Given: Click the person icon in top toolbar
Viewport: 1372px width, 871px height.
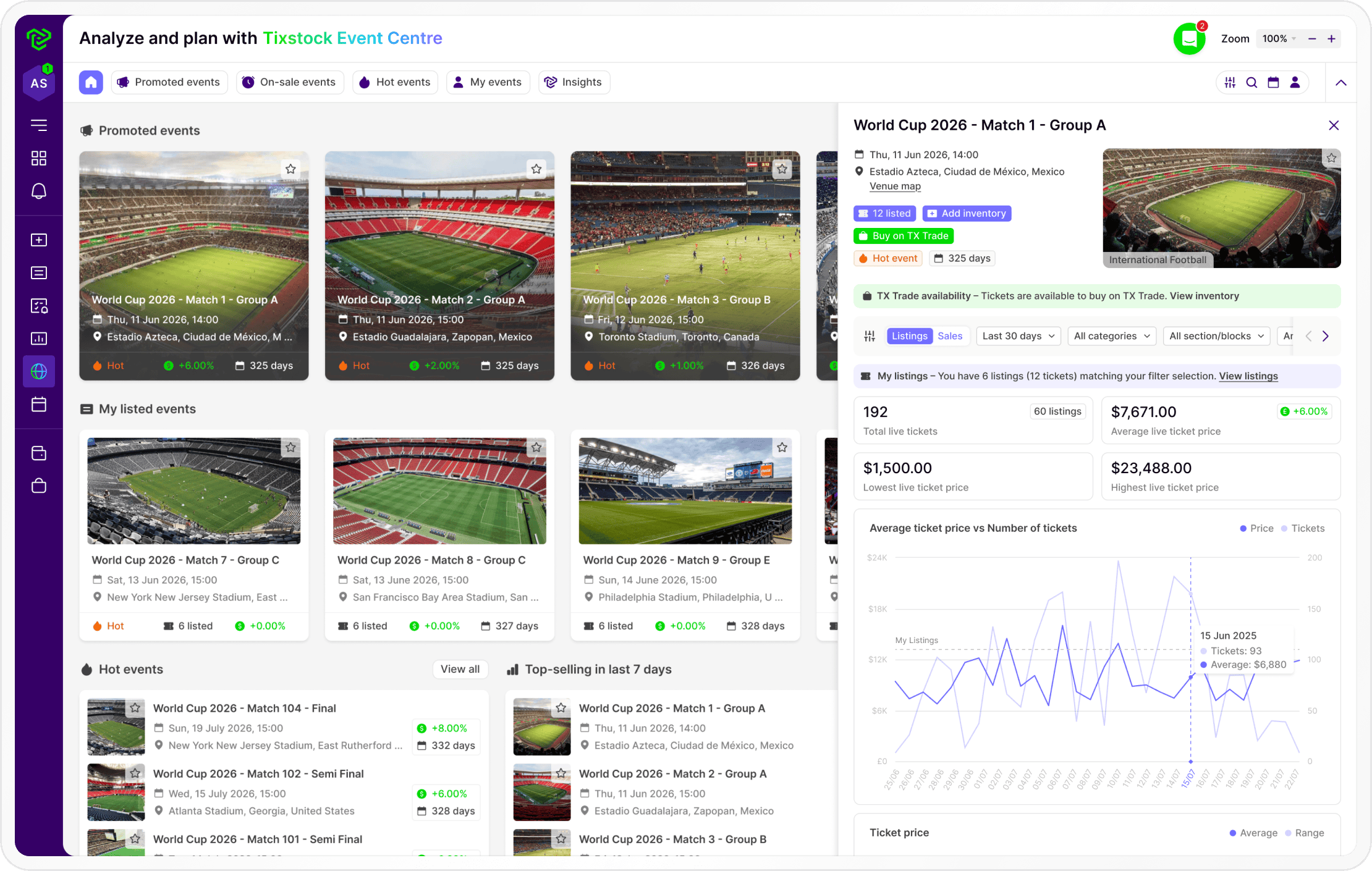Looking at the screenshot, I should click(1295, 82).
